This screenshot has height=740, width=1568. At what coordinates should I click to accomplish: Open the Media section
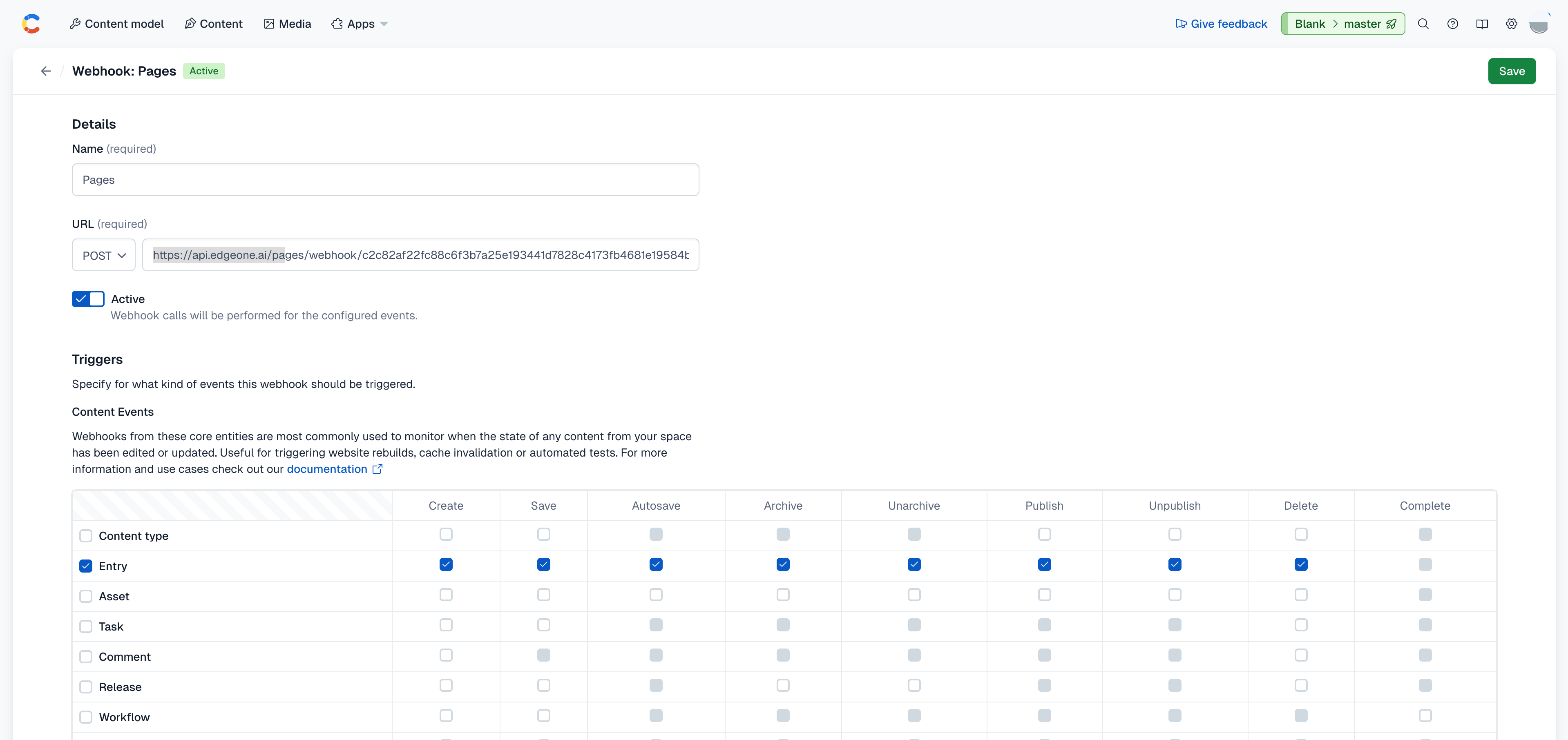[x=287, y=24]
